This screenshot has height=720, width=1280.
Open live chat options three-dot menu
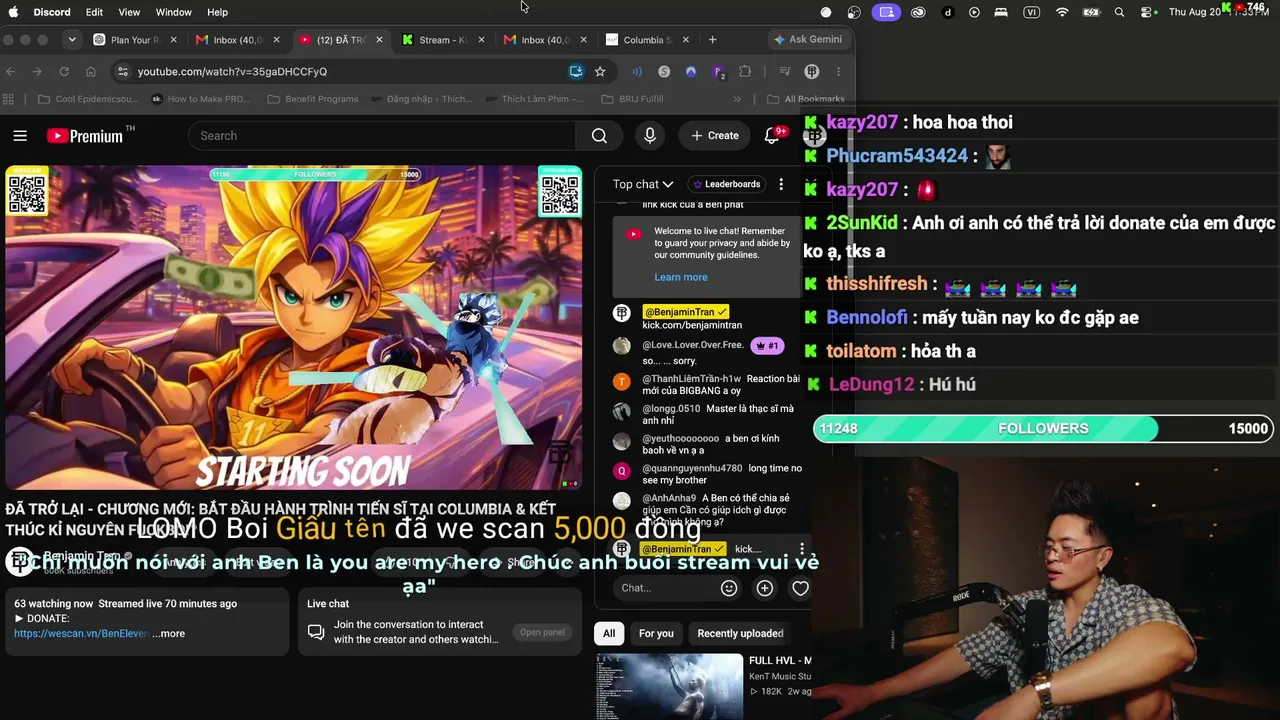point(781,184)
